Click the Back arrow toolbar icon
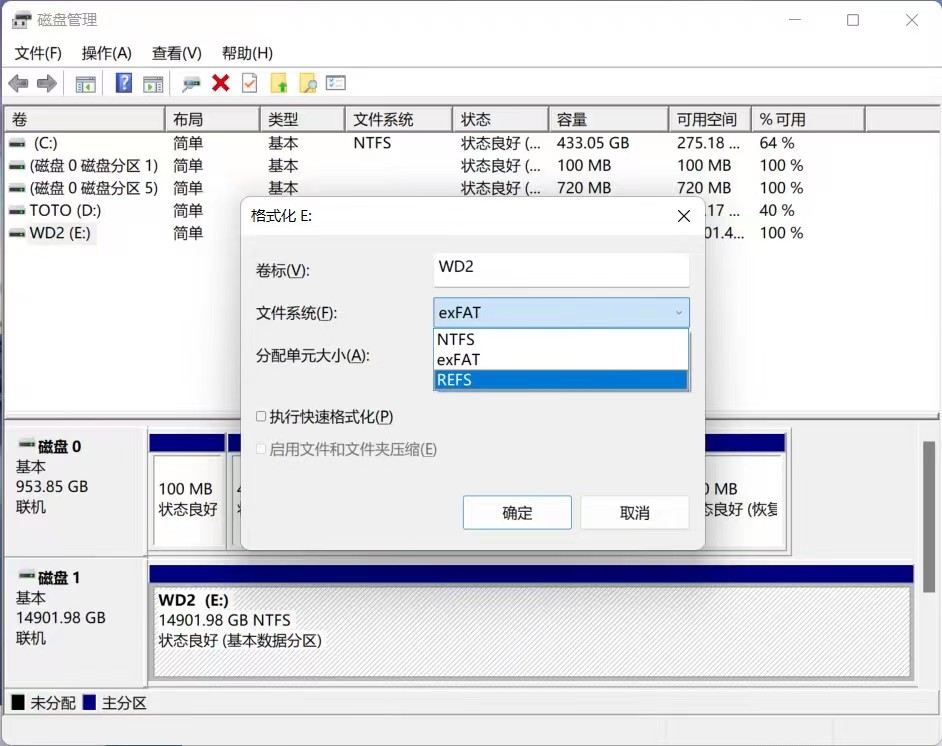The width and height of the screenshot is (942, 746). coord(18,83)
